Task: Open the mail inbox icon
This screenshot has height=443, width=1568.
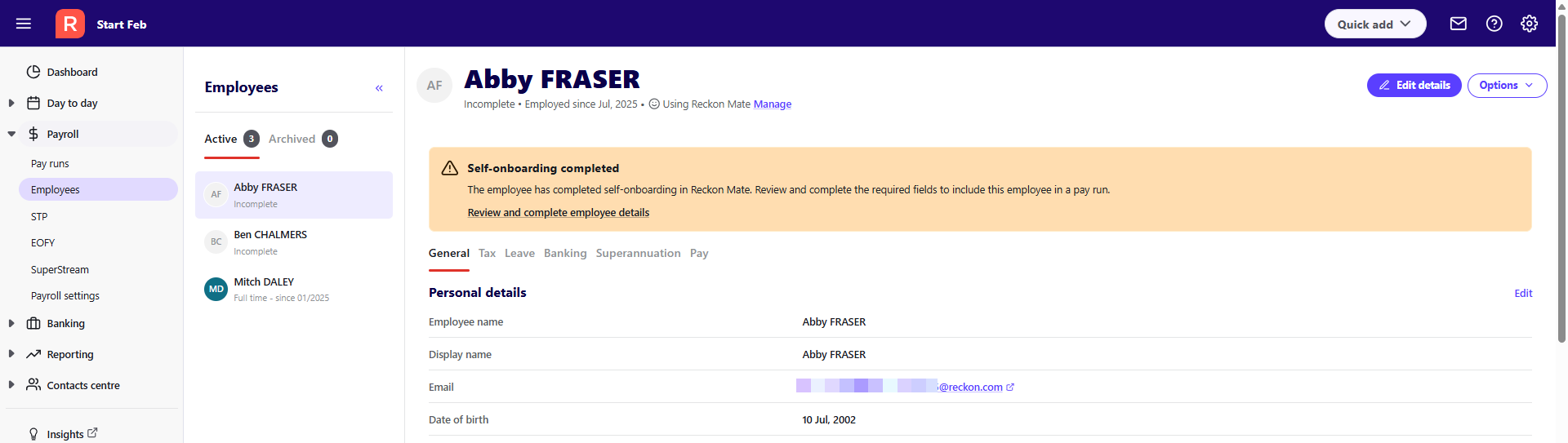Action: click(1459, 24)
